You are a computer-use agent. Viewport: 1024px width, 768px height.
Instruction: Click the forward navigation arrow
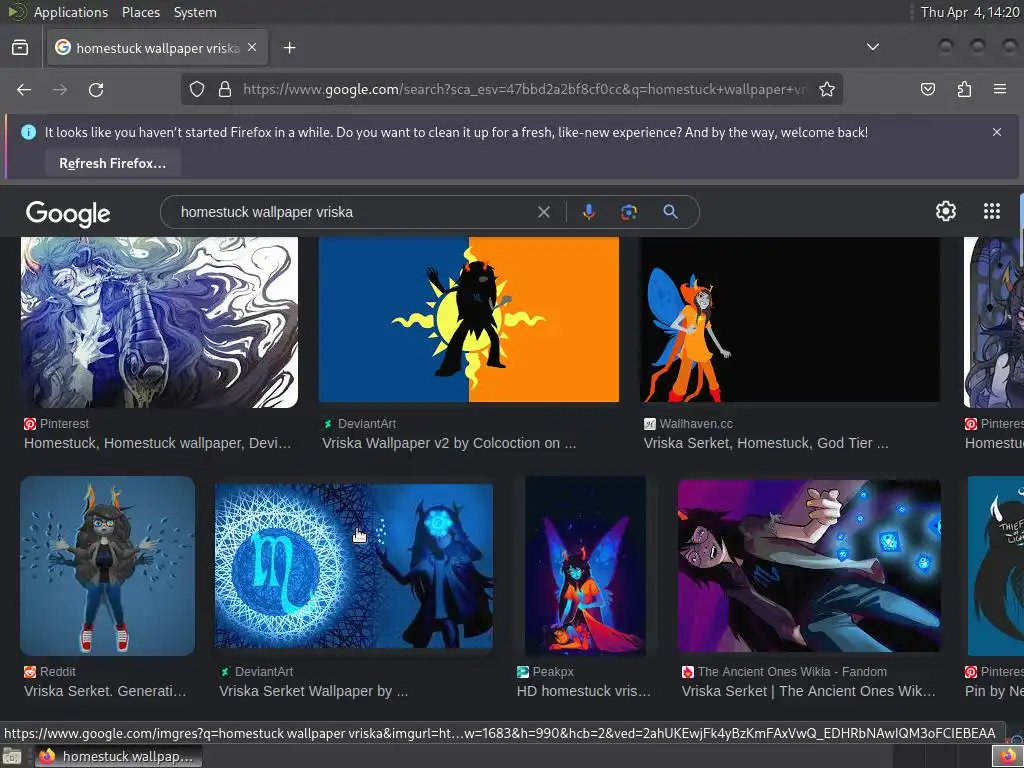(60, 89)
